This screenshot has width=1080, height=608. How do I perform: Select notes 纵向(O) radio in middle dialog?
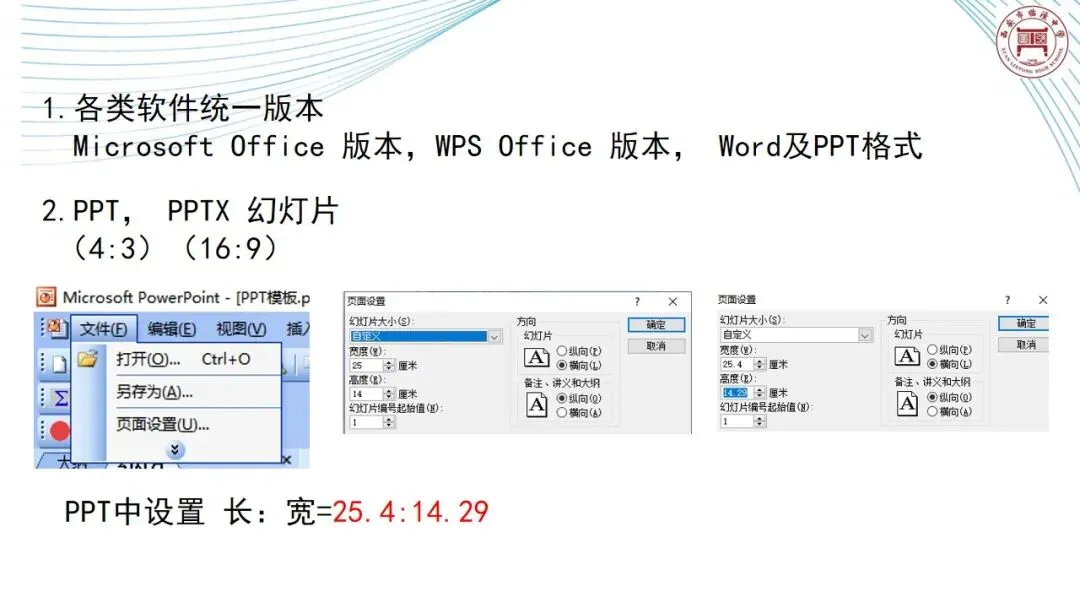562,399
